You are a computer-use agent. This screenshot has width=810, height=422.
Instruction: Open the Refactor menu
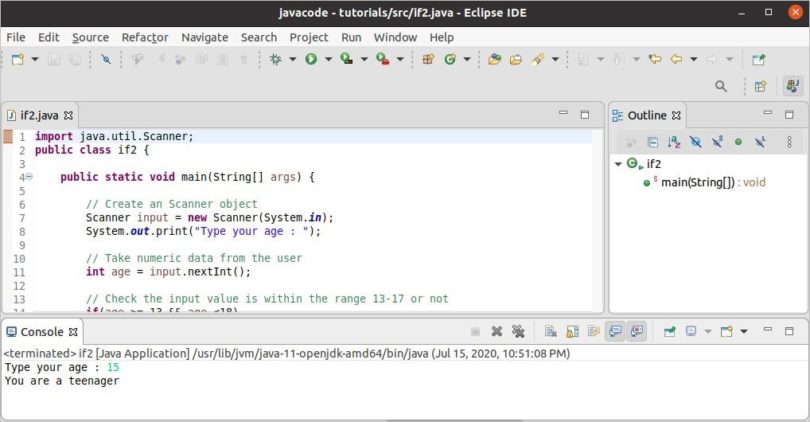[x=144, y=37]
